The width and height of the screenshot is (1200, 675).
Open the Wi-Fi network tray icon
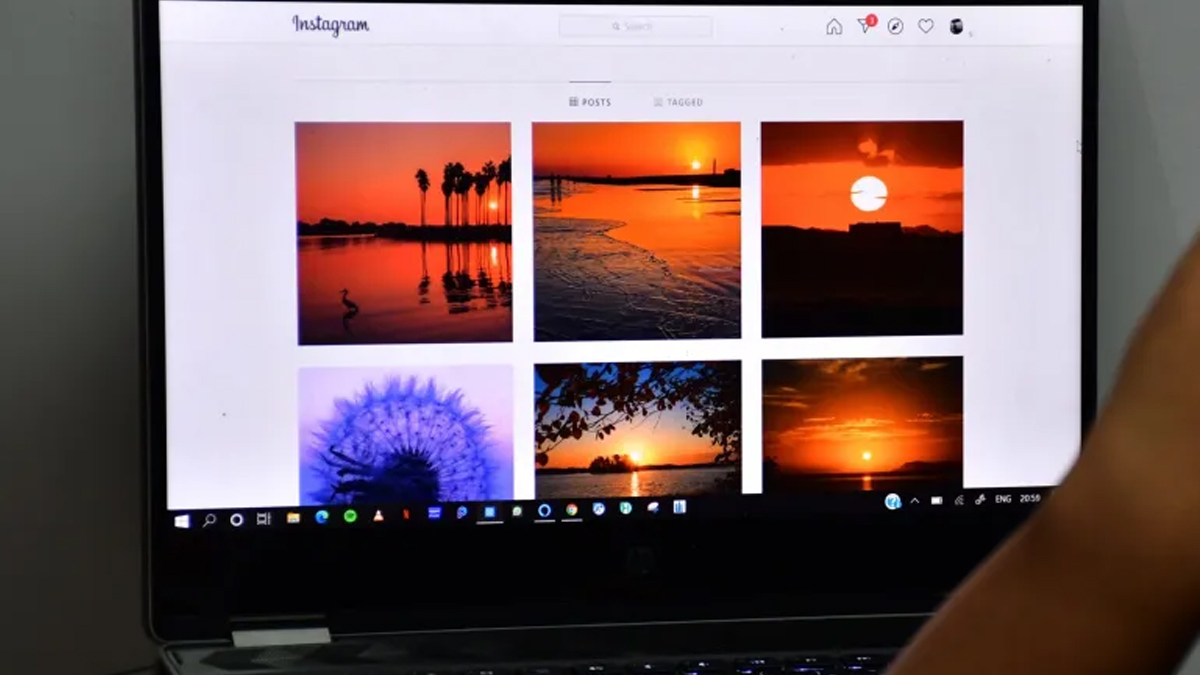[x=959, y=500]
